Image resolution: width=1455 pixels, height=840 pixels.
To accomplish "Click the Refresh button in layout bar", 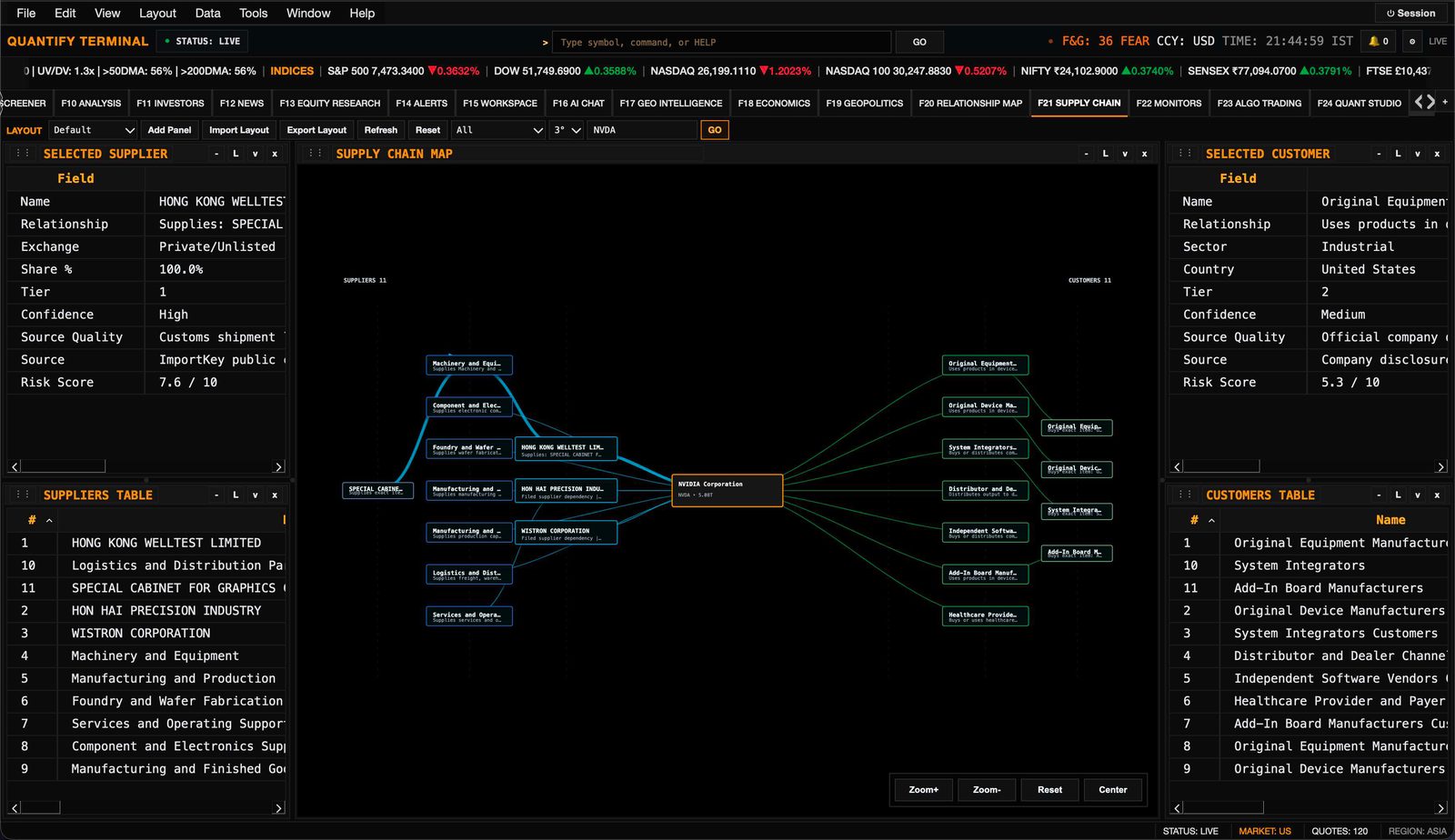I will click(381, 130).
